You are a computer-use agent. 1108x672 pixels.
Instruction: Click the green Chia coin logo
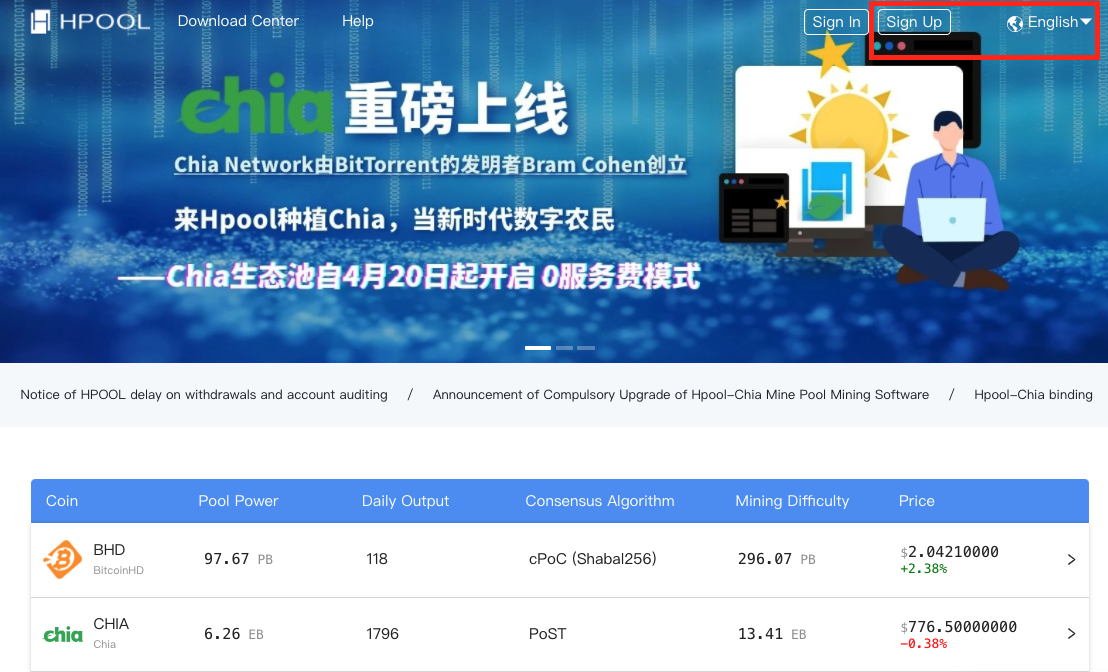(x=63, y=634)
